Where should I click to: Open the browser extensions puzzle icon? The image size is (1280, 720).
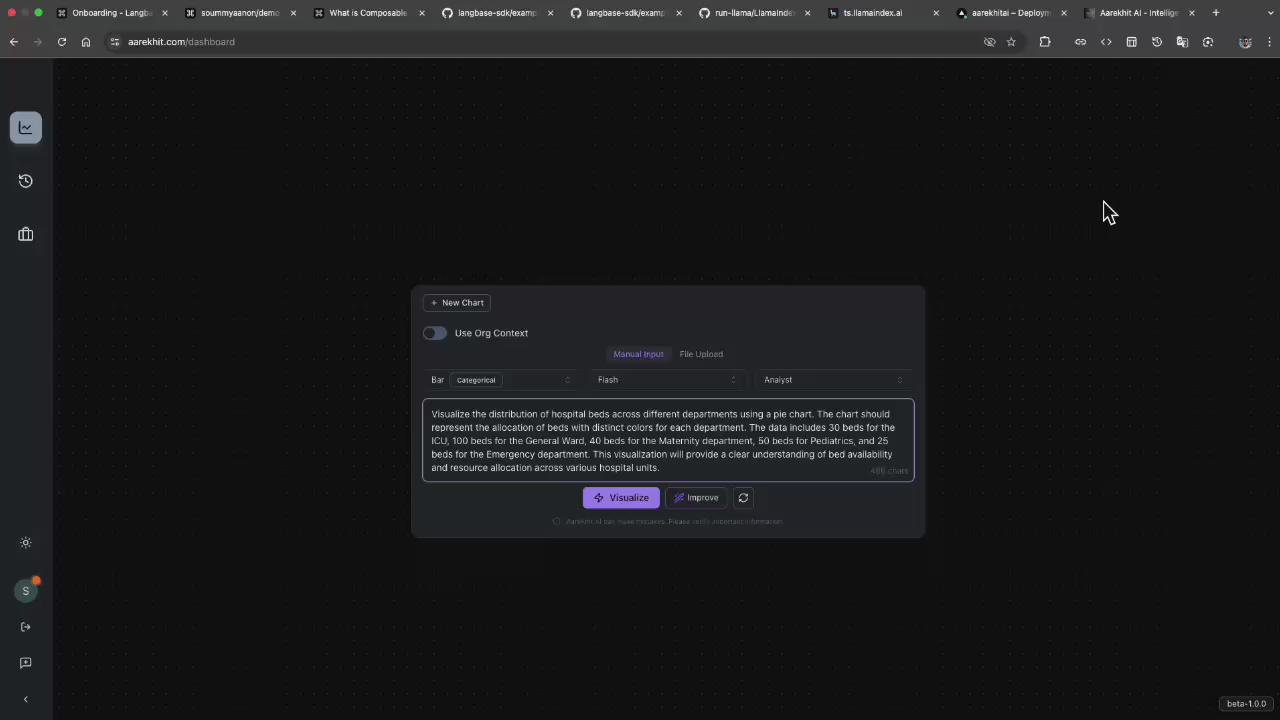1045,42
